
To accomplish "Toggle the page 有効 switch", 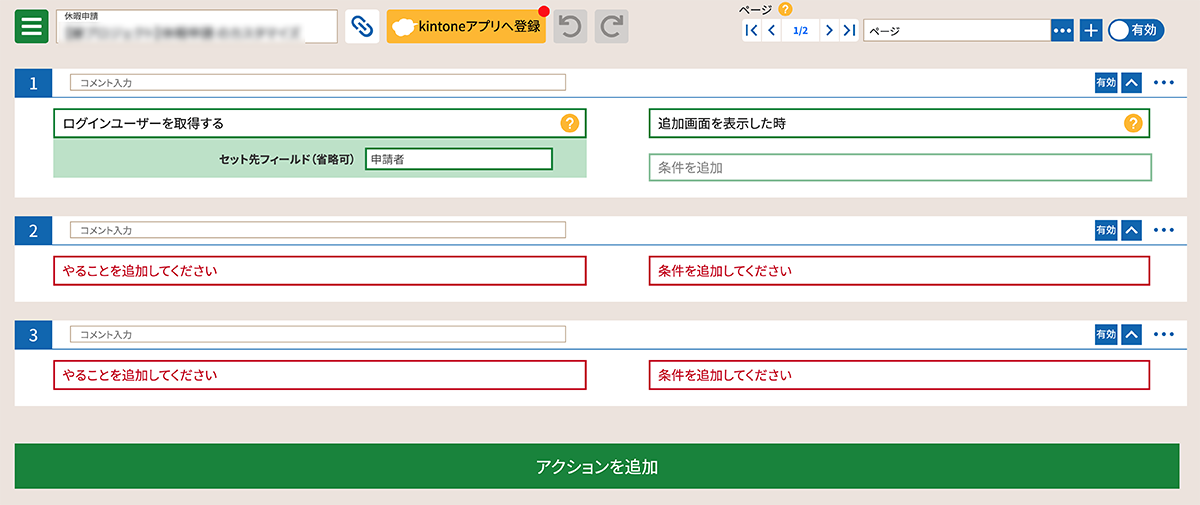I will tap(1136, 30).
